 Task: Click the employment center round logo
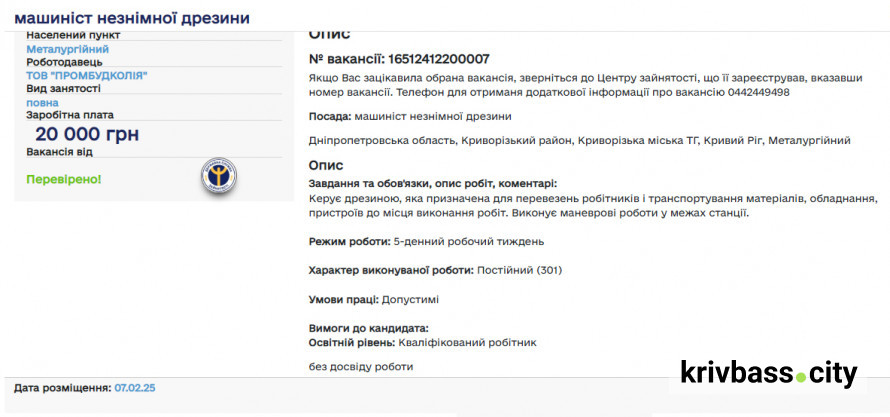[x=218, y=177]
